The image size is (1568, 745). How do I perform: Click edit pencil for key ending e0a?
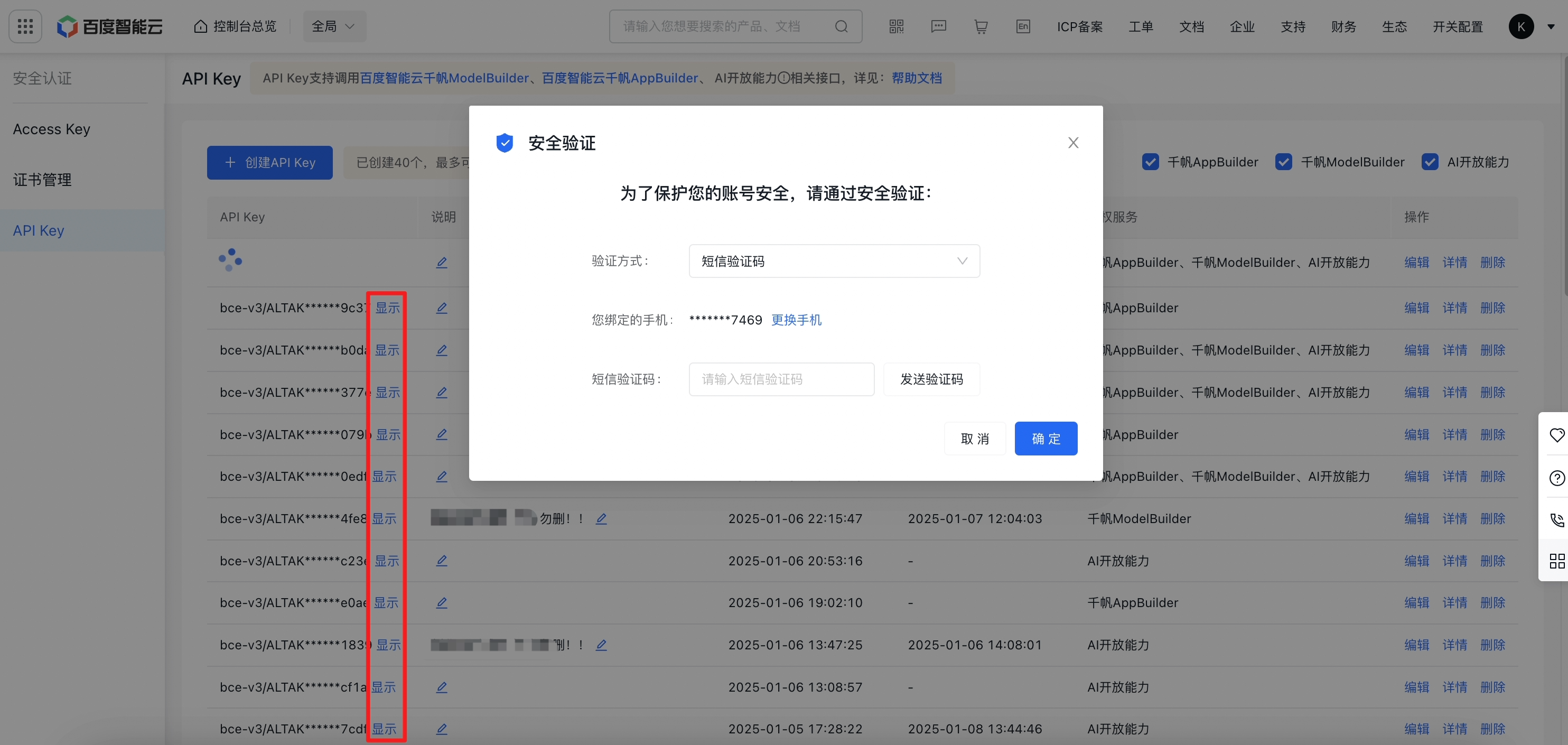tap(442, 602)
